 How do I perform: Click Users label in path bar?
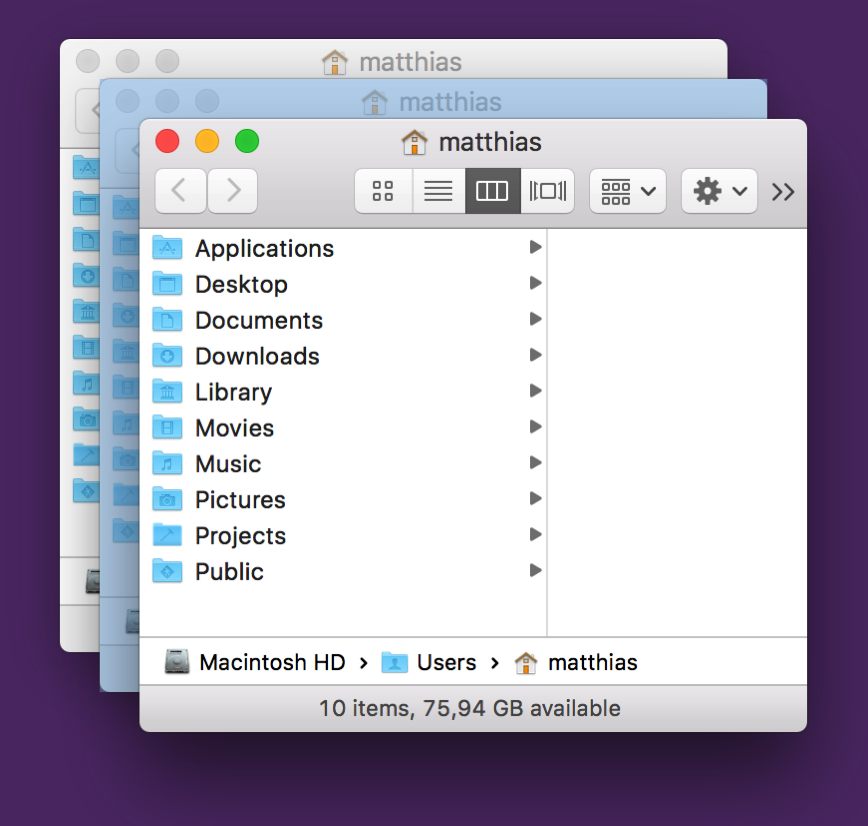447,662
